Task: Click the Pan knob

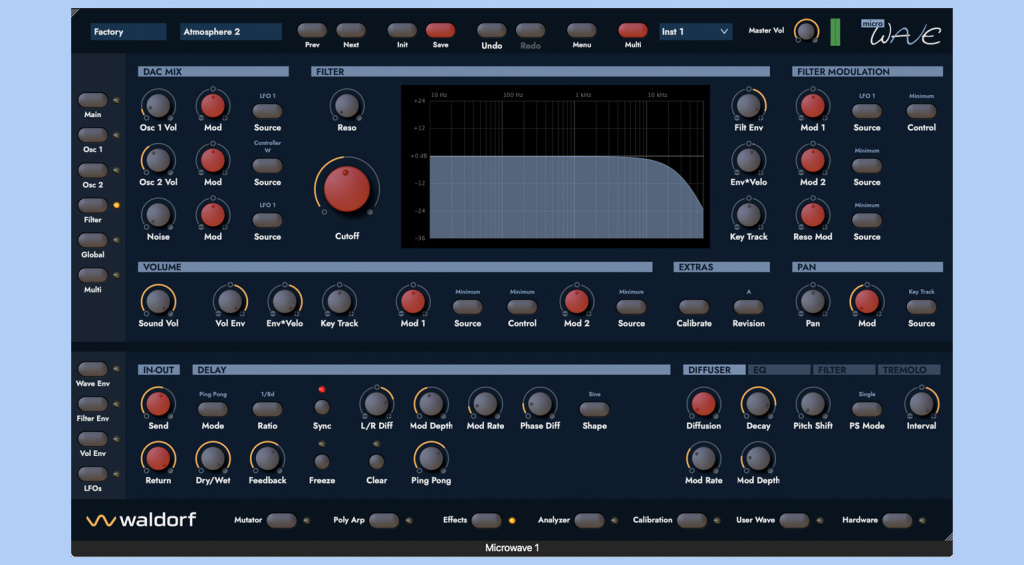Action: pos(812,301)
